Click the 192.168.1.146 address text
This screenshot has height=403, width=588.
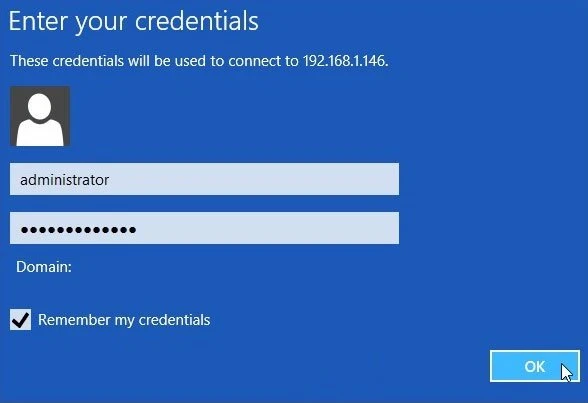coord(345,61)
